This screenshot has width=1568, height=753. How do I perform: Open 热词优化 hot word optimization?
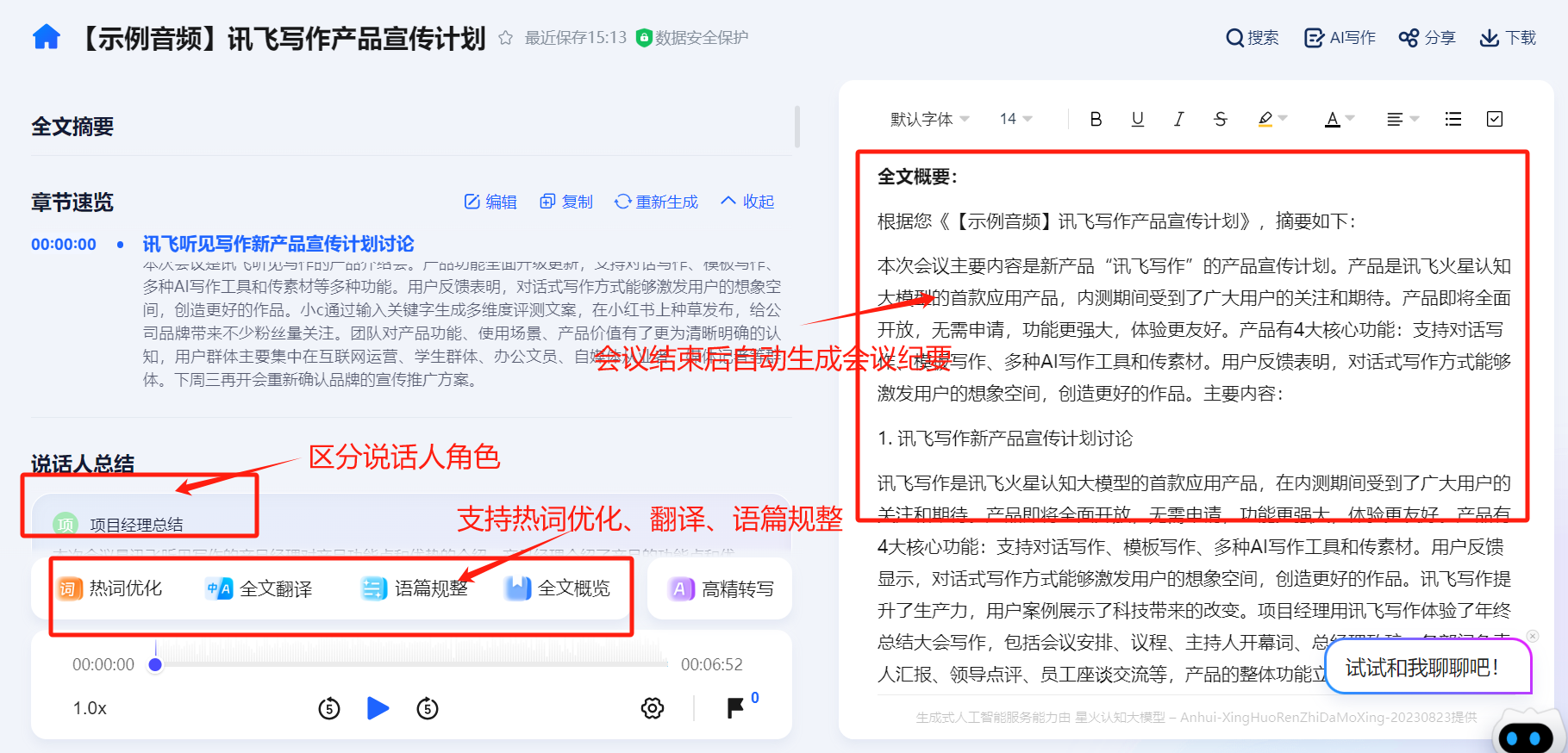point(109,588)
